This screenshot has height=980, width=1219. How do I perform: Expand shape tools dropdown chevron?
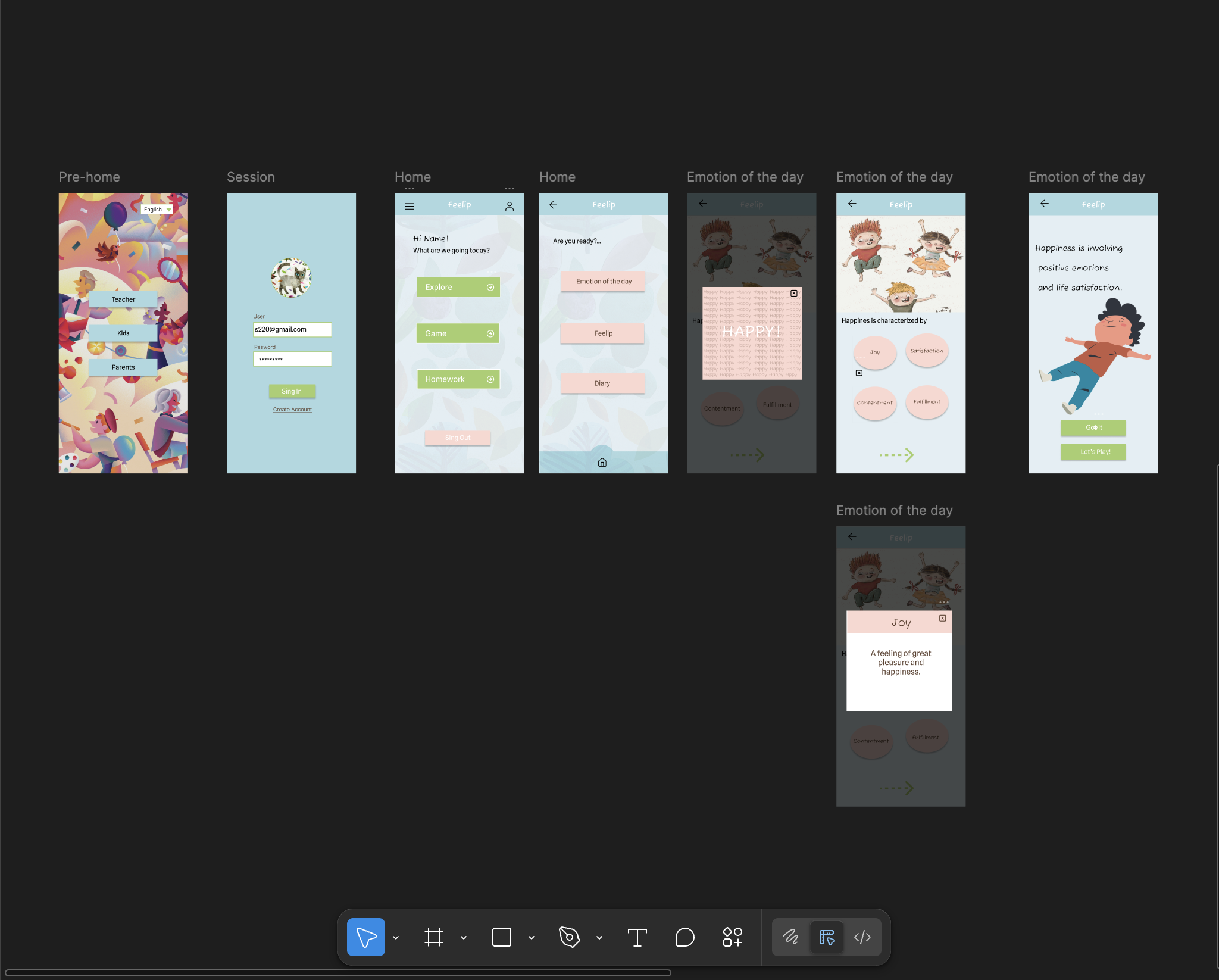(x=532, y=938)
